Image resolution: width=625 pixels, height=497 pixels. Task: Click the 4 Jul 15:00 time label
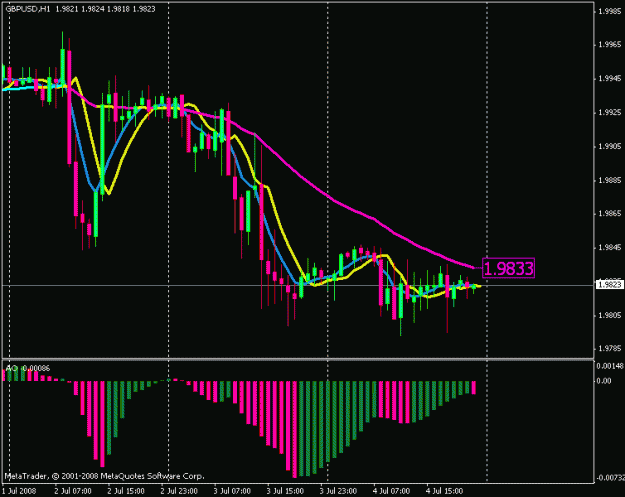(x=444, y=491)
